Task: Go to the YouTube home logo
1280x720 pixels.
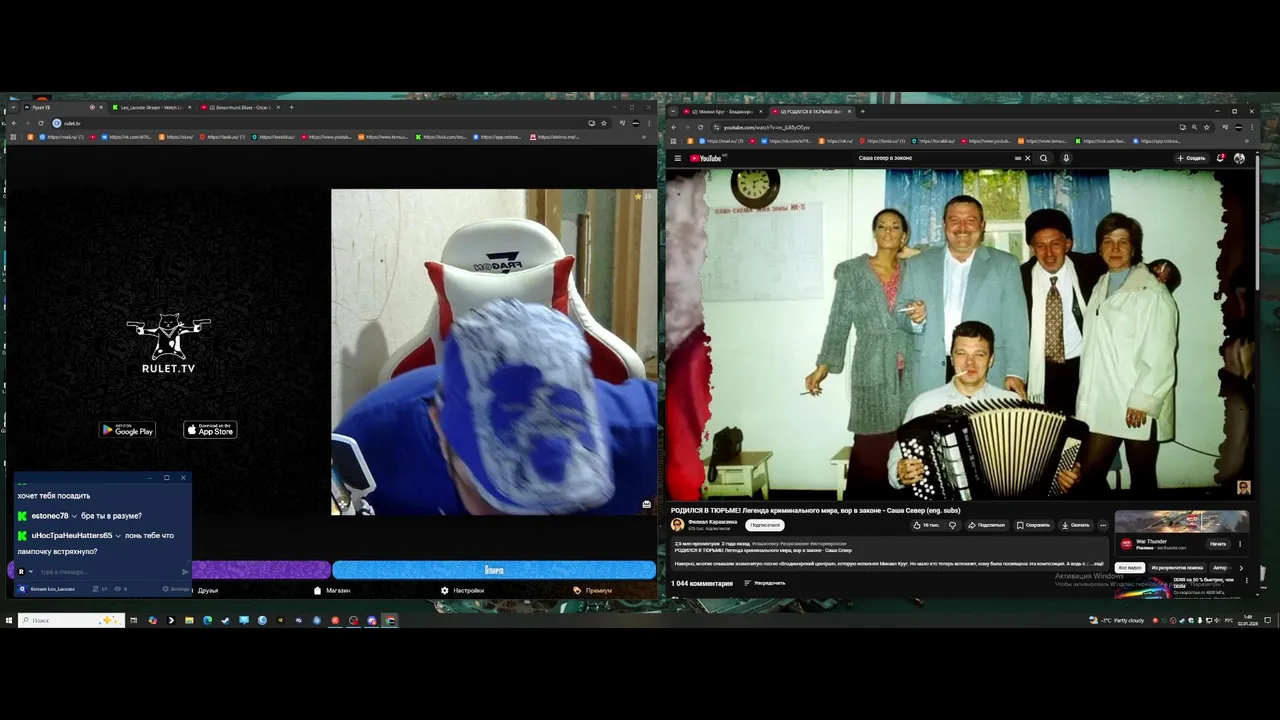Action: tap(706, 158)
